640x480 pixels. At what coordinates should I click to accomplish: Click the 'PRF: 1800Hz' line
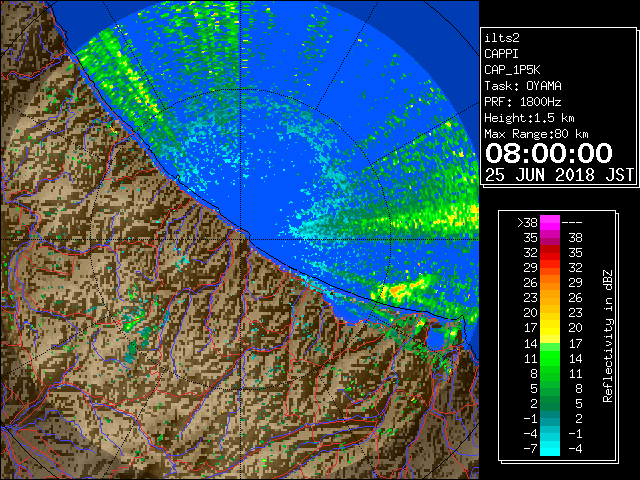(x=523, y=102)
